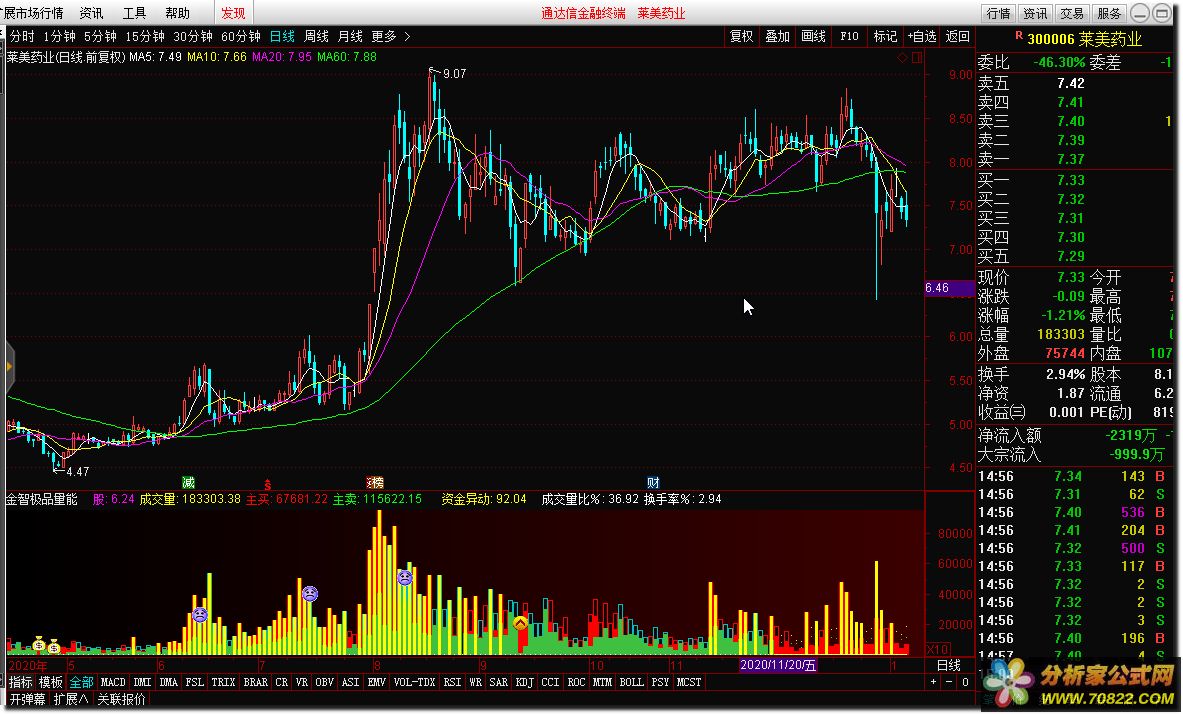Switch to 月线 monthly chart
1183x714 pixels.
(x=350, y=36)
